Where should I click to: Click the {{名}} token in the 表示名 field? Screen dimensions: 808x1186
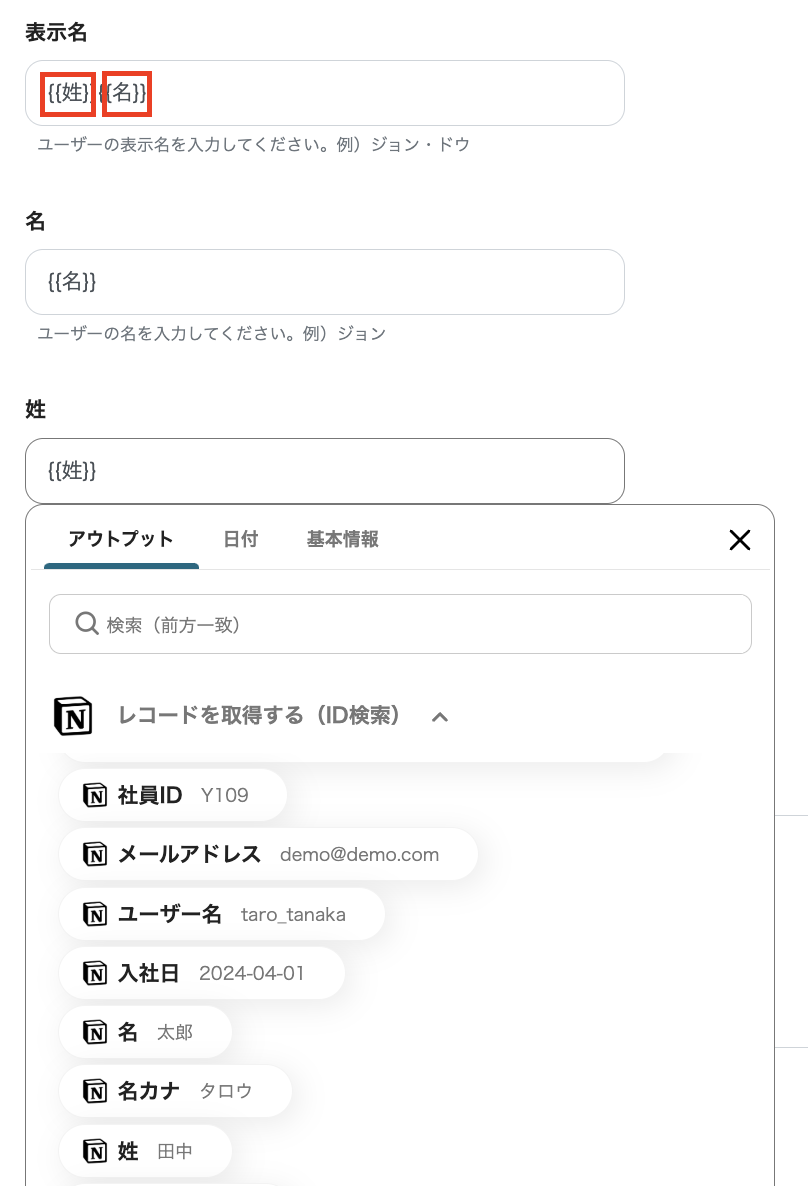pos(126,93)
